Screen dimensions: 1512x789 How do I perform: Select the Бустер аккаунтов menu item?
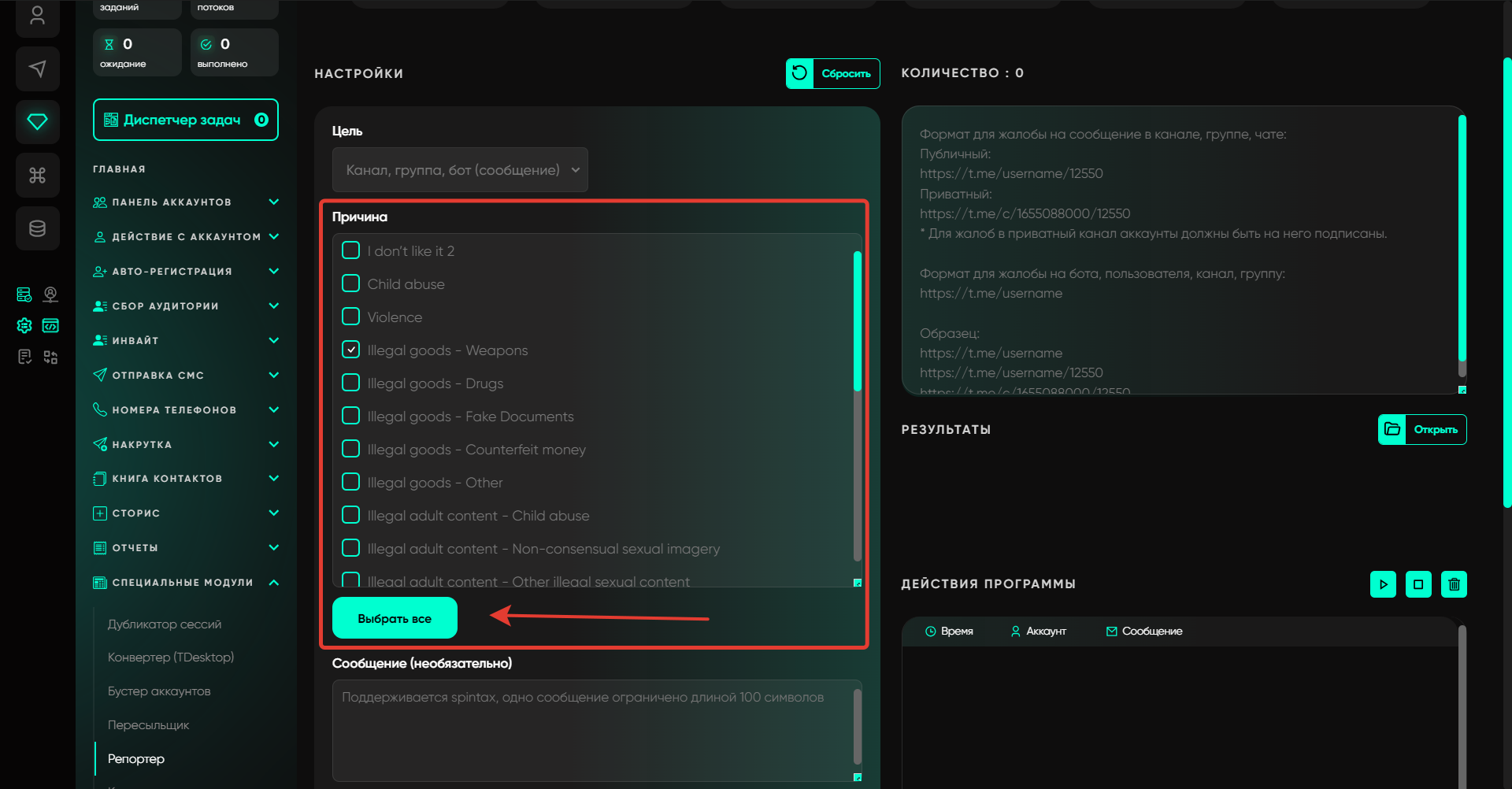[159, 691]
